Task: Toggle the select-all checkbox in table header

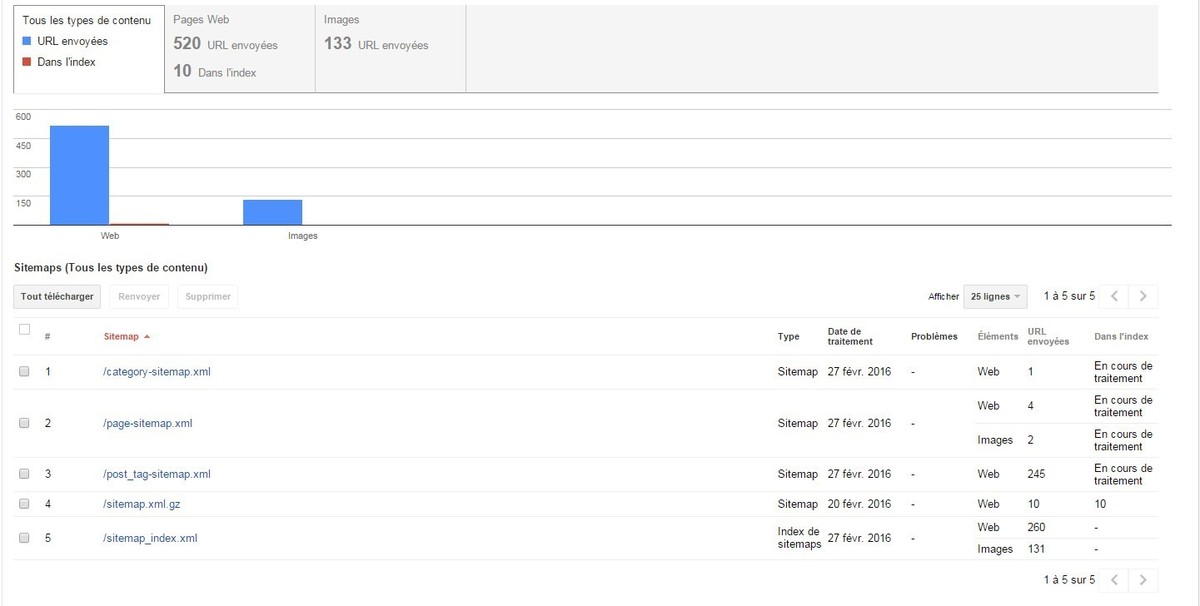Action: [25, 329]
